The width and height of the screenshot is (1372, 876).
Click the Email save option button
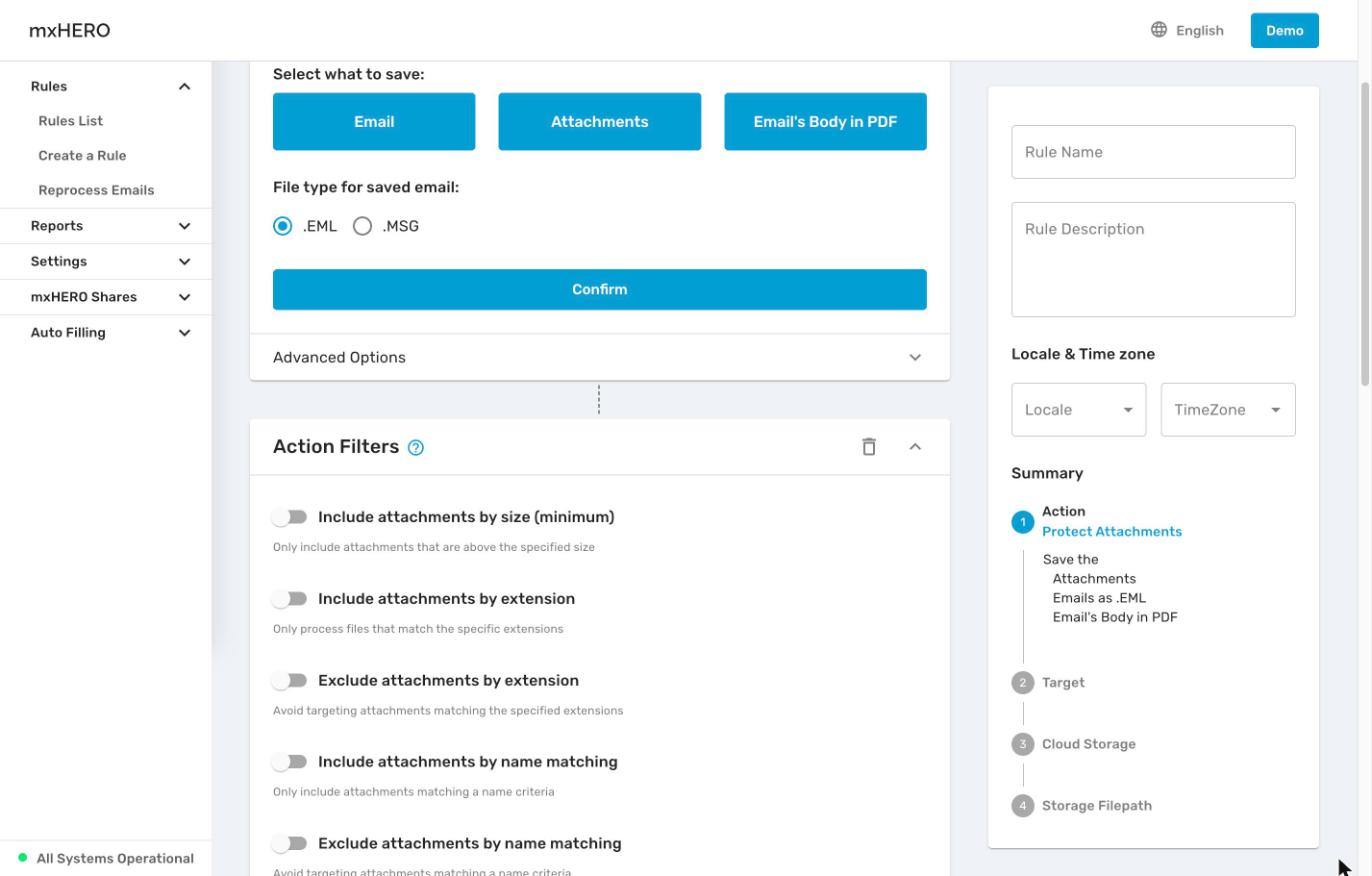click(x=374, y=122)
